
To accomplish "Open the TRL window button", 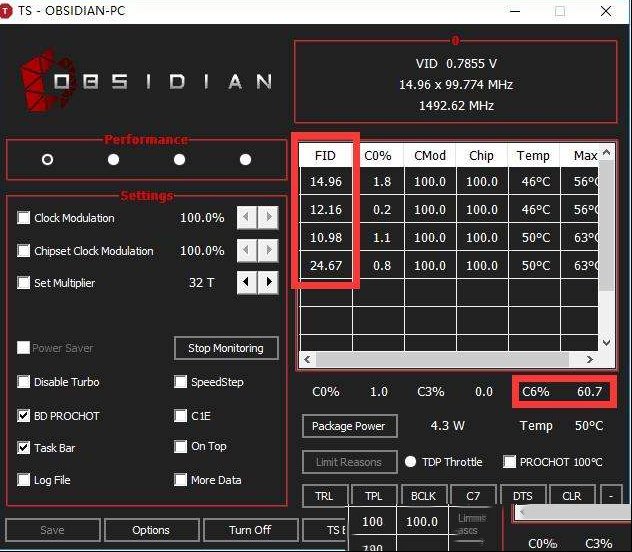I will (324, 496).
